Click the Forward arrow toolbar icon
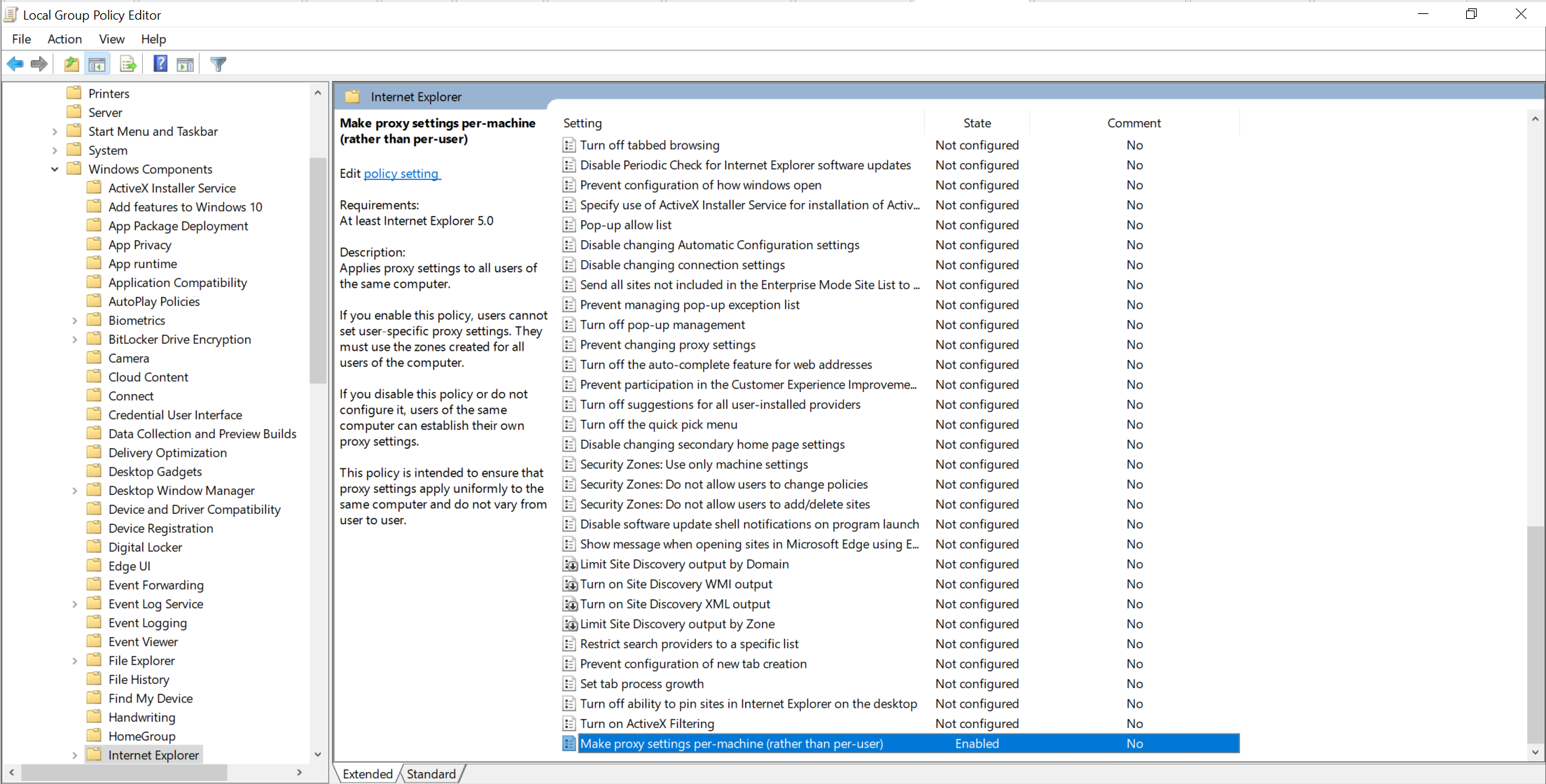This screenshot has width=1546, height=784. (40, 64)
